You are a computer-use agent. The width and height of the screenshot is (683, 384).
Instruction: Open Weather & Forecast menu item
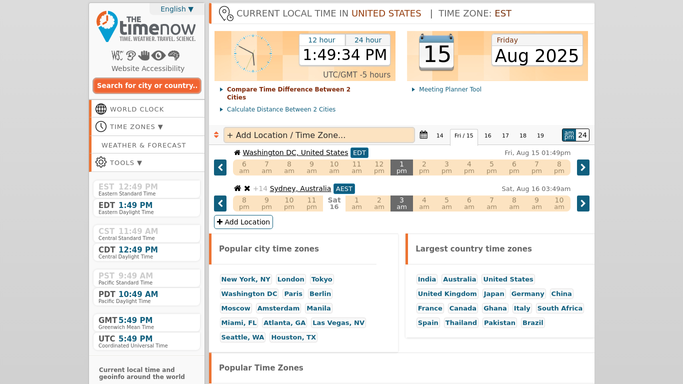click(x=144, y=145)
